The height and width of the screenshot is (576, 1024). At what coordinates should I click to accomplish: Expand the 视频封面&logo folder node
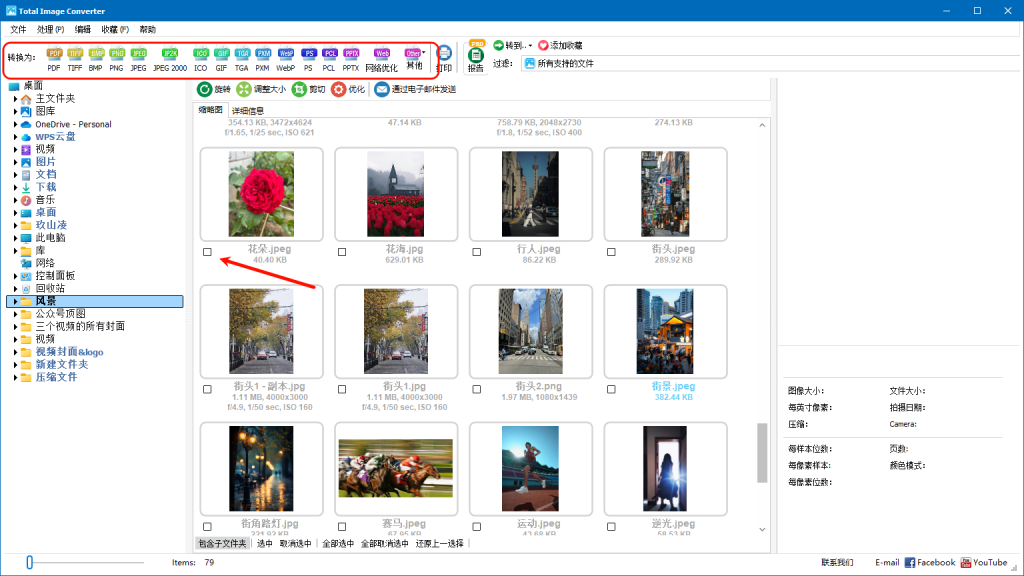16,352
